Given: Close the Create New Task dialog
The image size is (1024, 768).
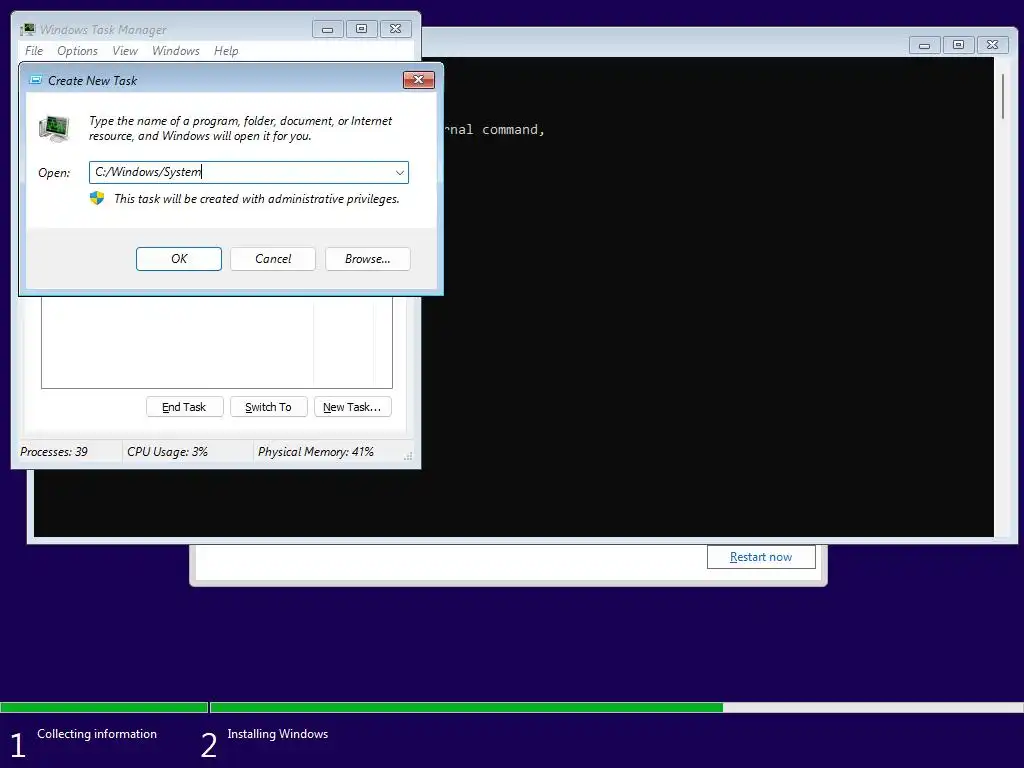Looking at the screenshot, I should (x=419, y=80).
